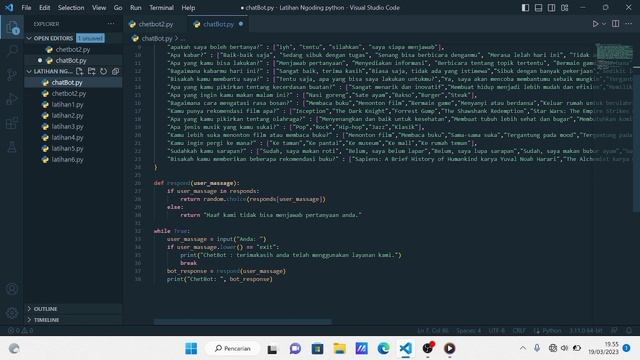Toggle the primary side bar layout button
The height and width of the screenshot is (360, 640).
click(x=525, y=8)
